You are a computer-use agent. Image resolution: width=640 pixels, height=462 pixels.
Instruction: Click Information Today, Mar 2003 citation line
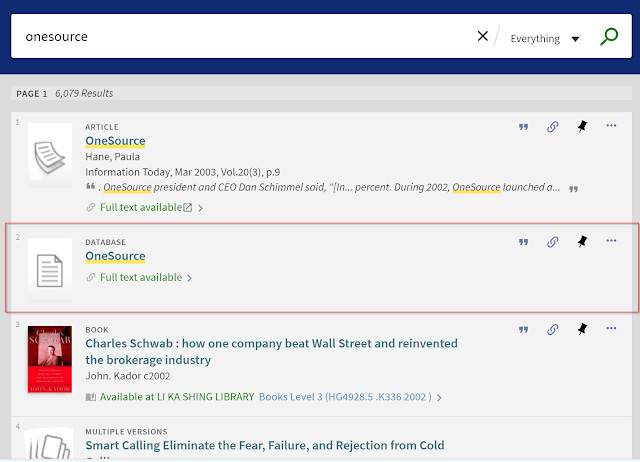coord(182,172)
